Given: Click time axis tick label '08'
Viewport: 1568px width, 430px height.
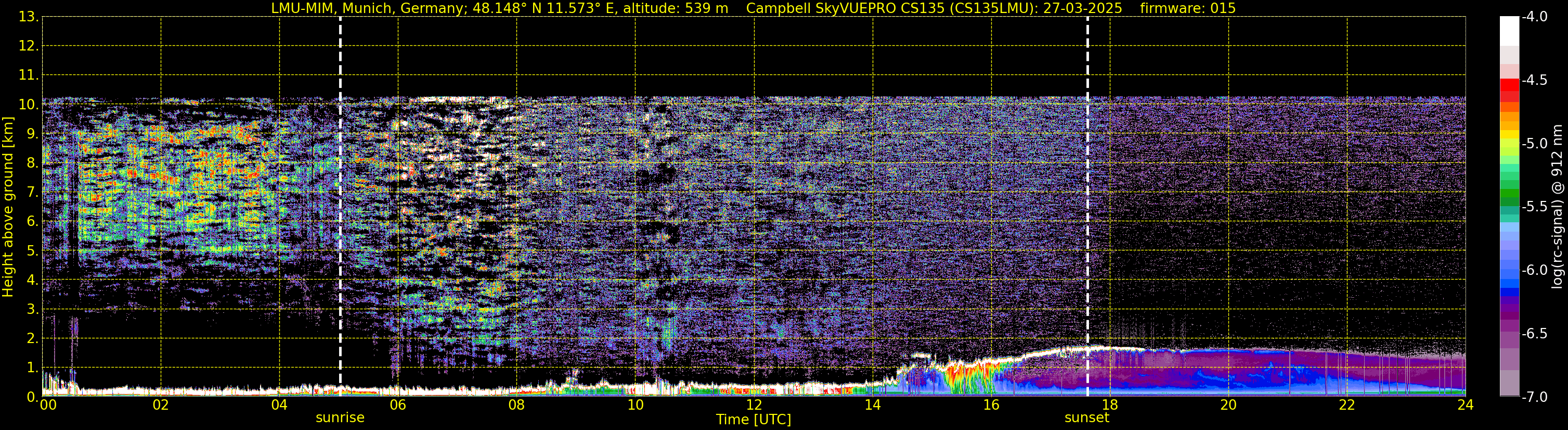Looking at the screenshot, I should (516, 405).
